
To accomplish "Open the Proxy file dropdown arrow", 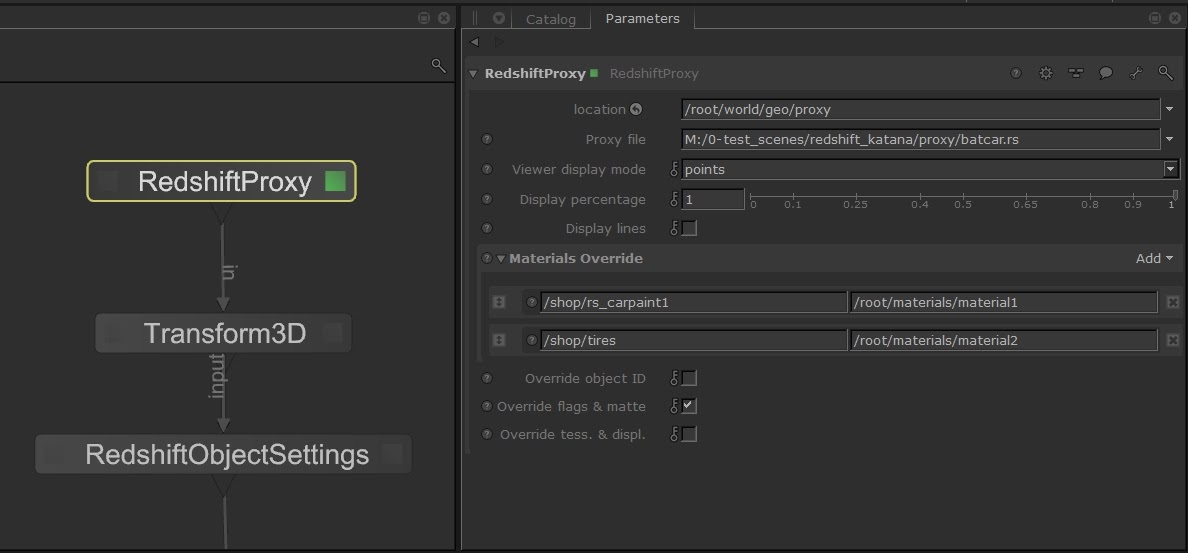I will pyautogui.click(x=1171, y=140).
